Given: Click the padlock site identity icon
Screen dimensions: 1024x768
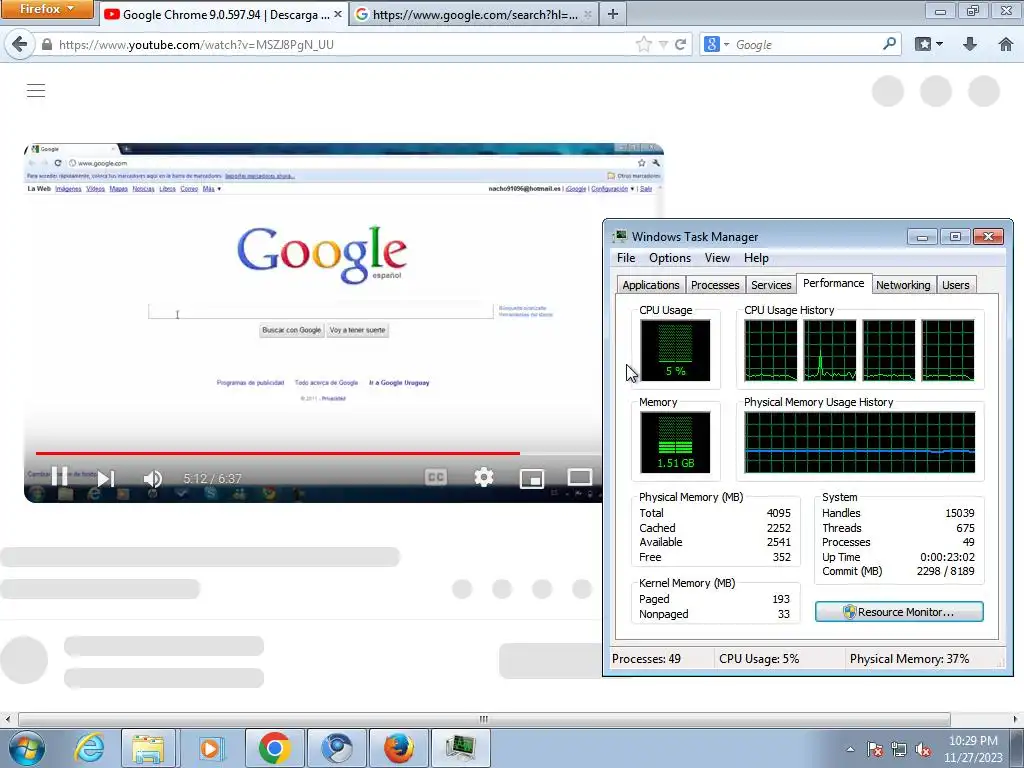Looking at the screenshot, I should point(46,44).
